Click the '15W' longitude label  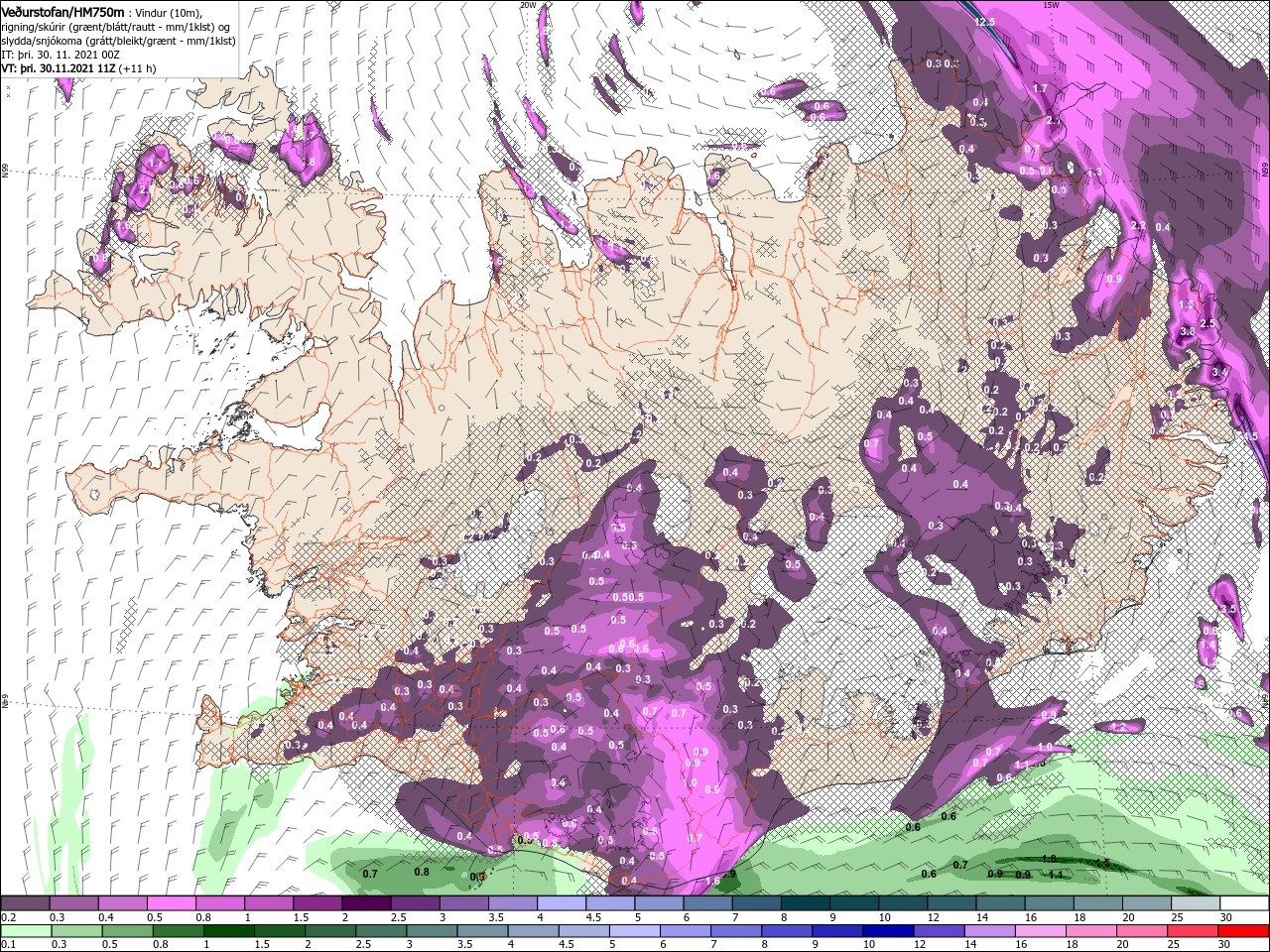1051,5
